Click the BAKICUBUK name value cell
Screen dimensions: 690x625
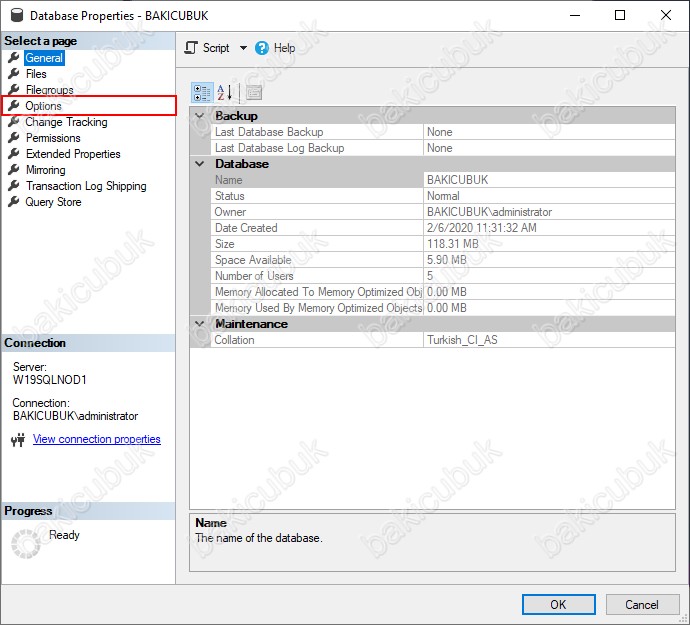tap(458, 180)
